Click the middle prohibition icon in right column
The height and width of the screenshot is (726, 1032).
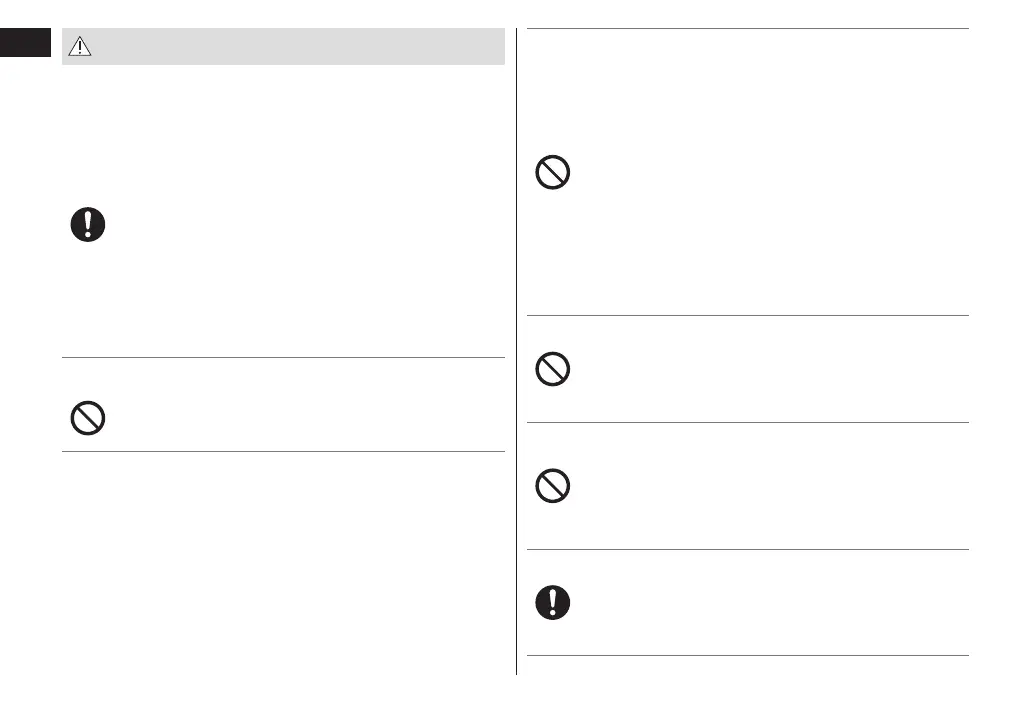(x=553, y=371)
